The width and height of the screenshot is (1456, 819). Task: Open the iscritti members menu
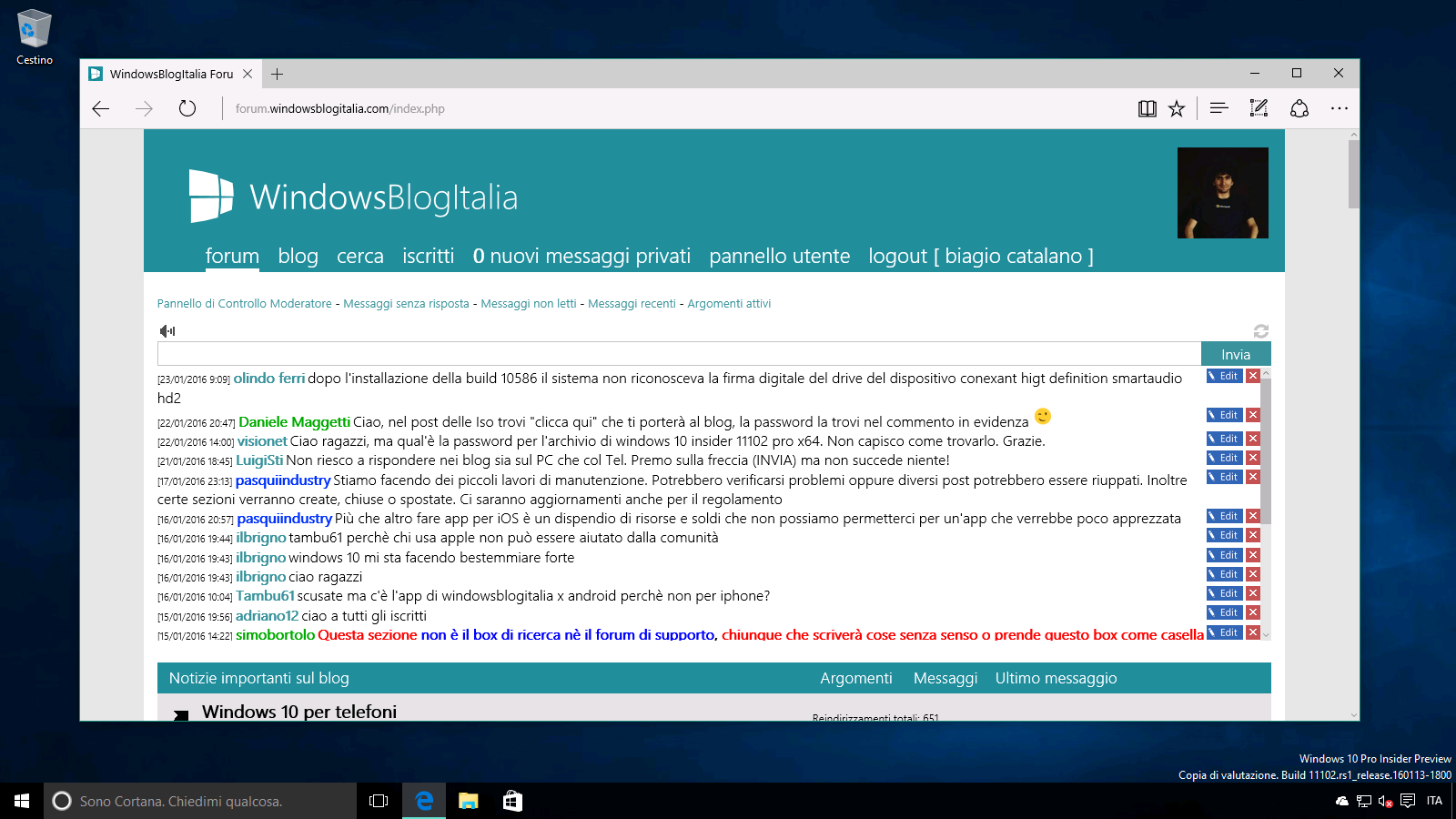pos(428,256)
